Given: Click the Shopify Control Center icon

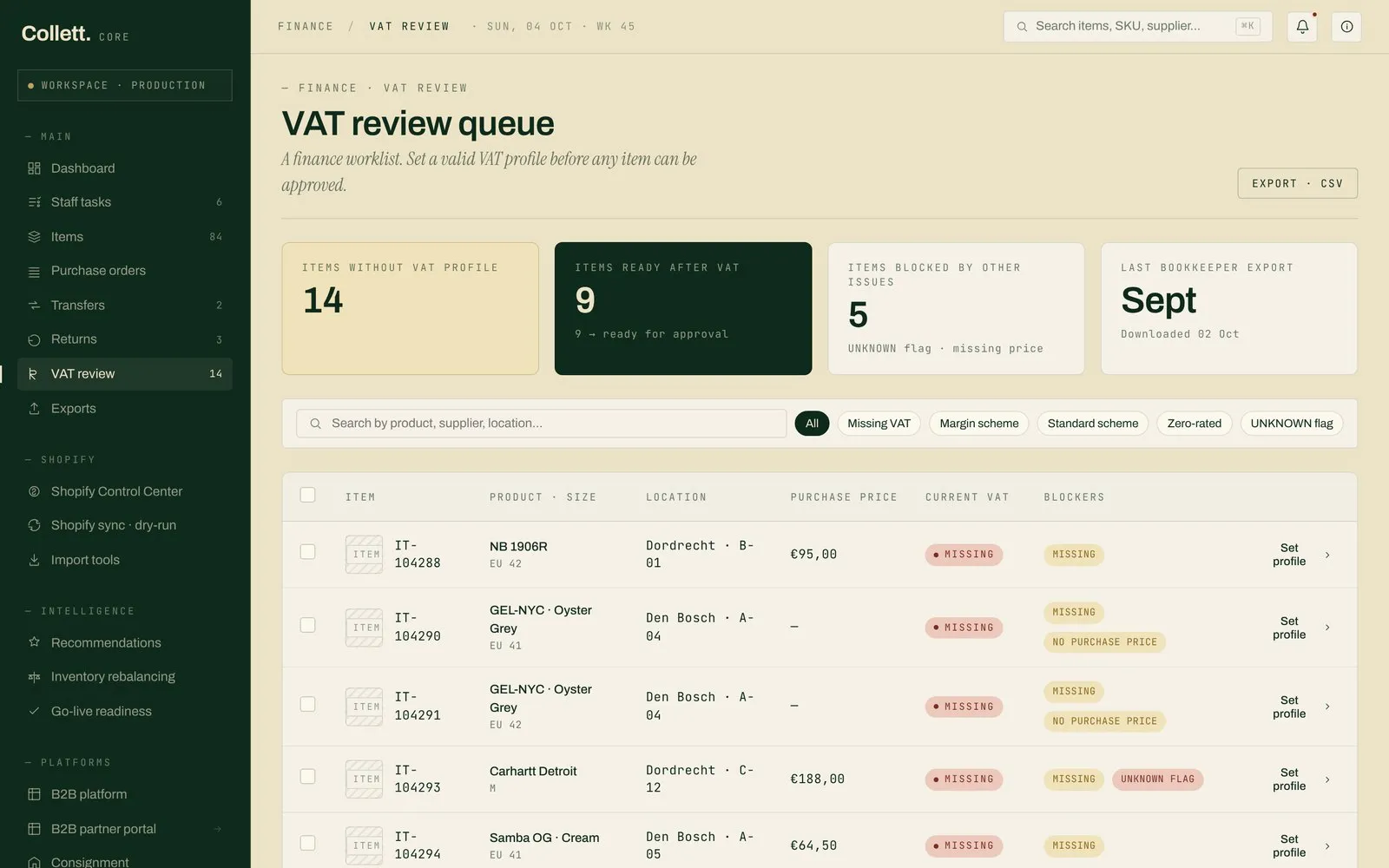Looking at the screenshot, I should click(34, 491).
